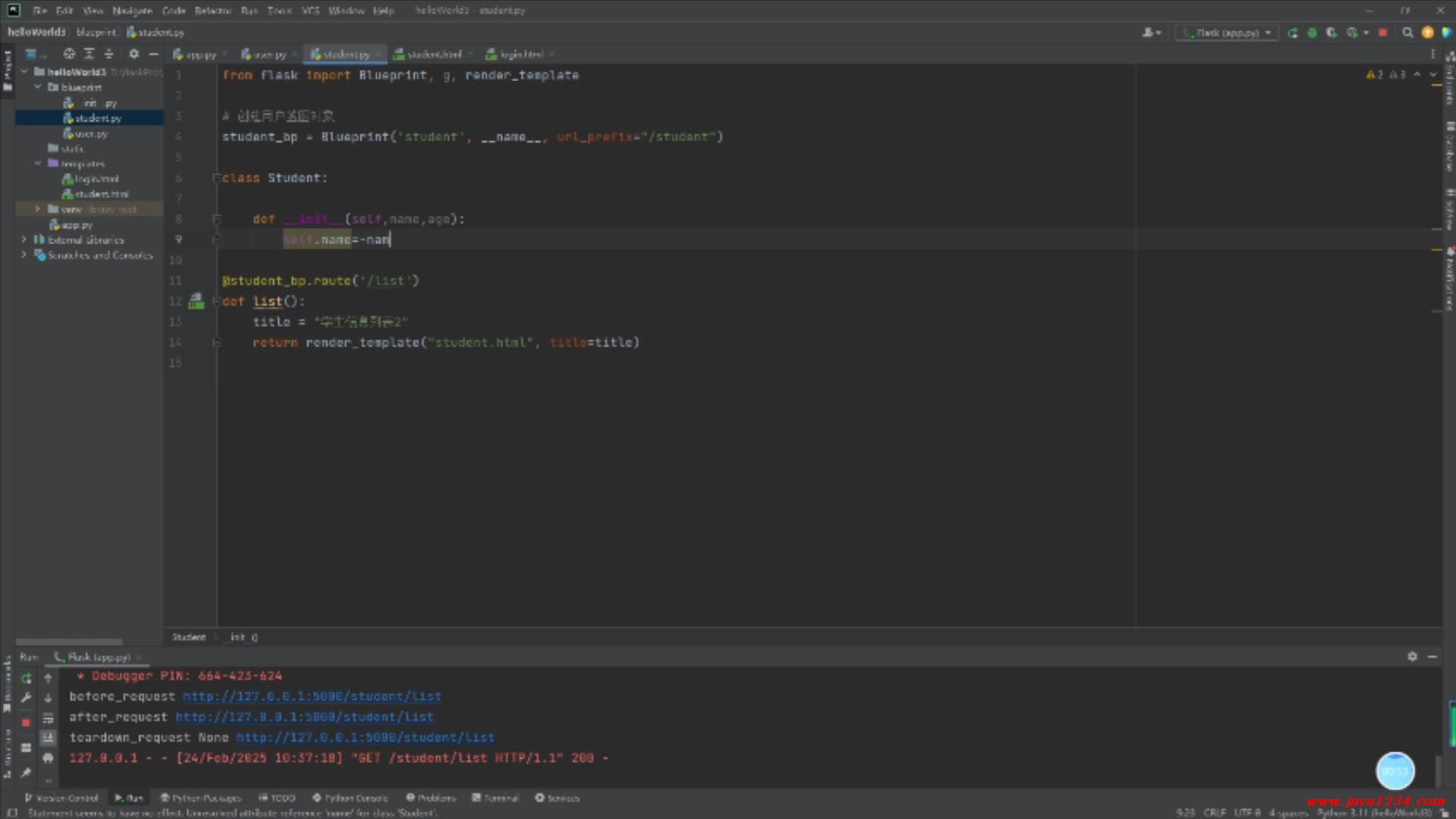This screenshot has width=1456, height=819.
Task: Toggle the Project side tool window button
Action: [x=8, y=70]
